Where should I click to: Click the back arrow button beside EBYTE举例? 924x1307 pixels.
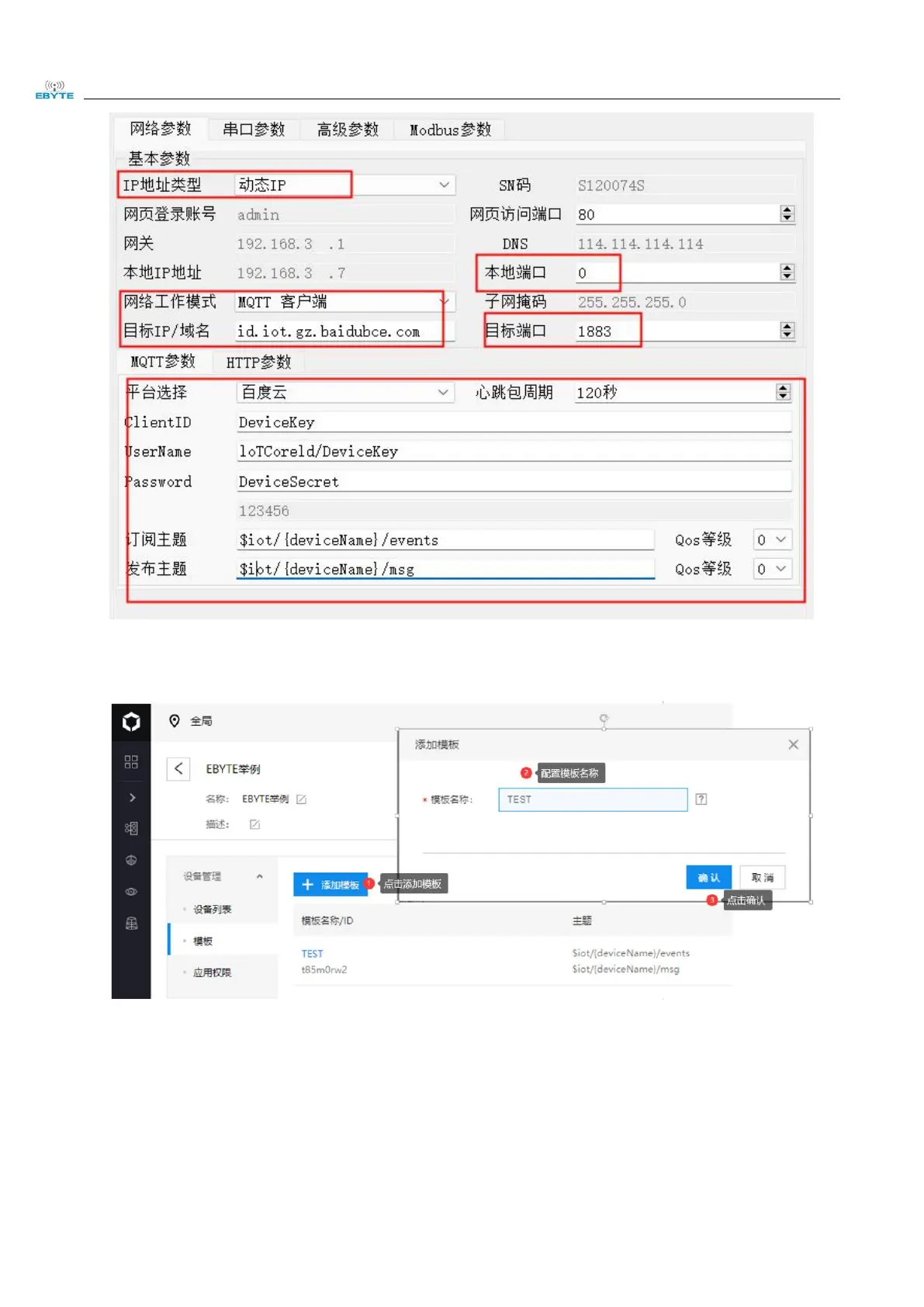tap(178, 768)
